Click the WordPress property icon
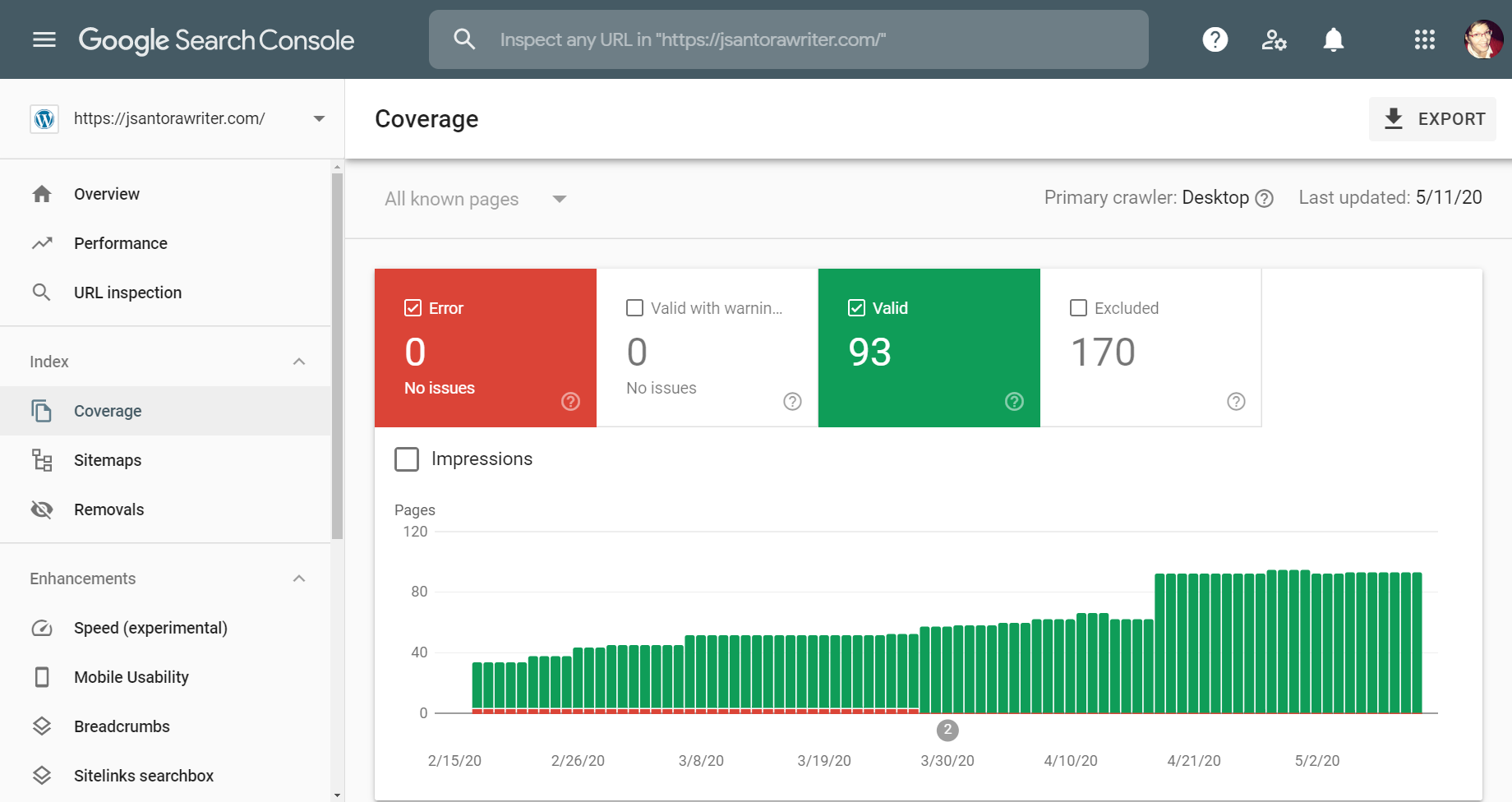The width and height of the screenshot is (1512, 802). pyautogui.click(x=44, y=118)
